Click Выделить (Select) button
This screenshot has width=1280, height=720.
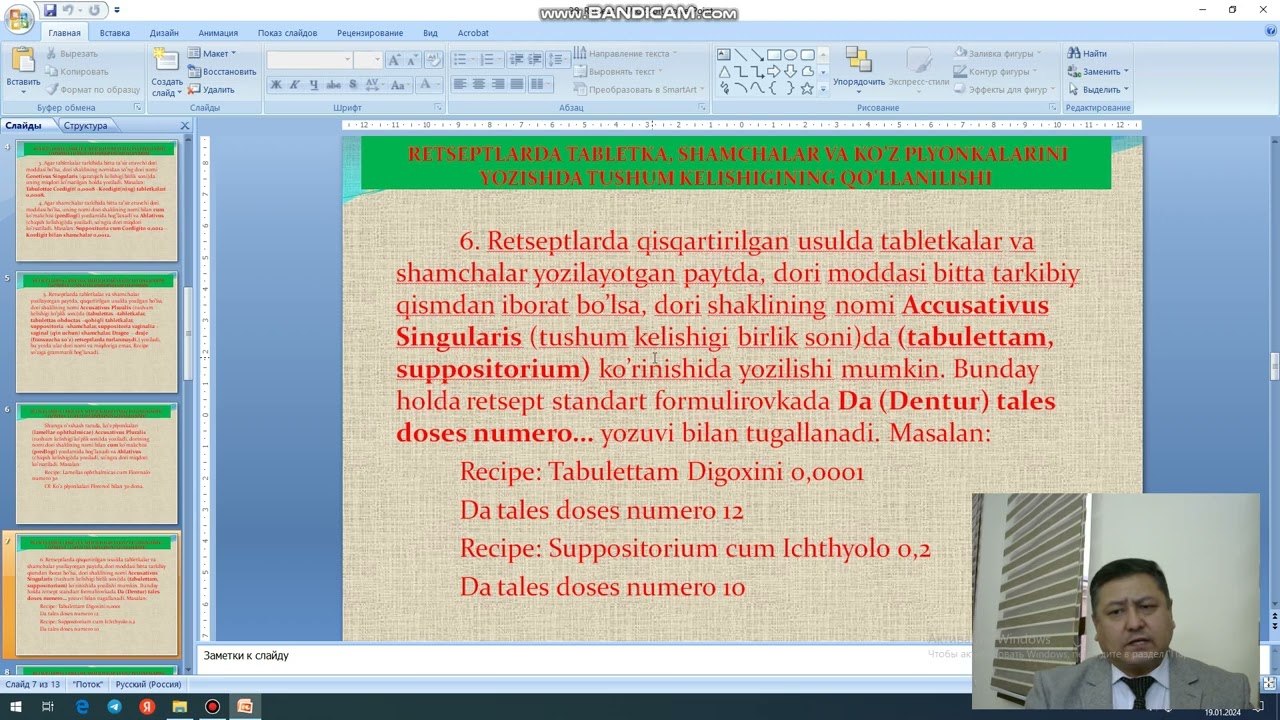click(1097, 90)
